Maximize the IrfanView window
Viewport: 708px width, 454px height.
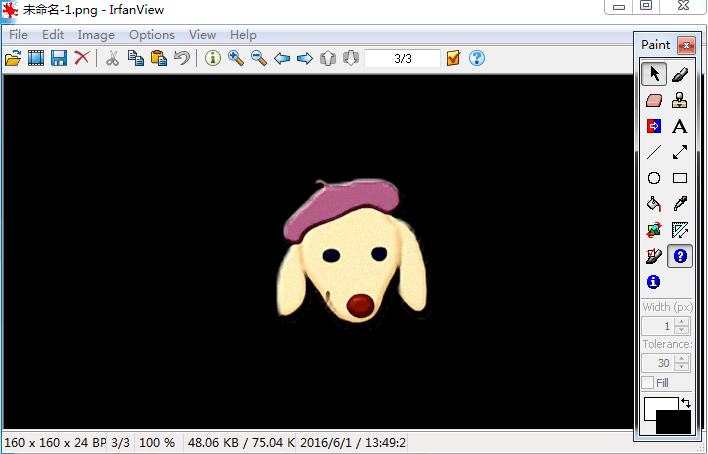(x=646, y=6)
